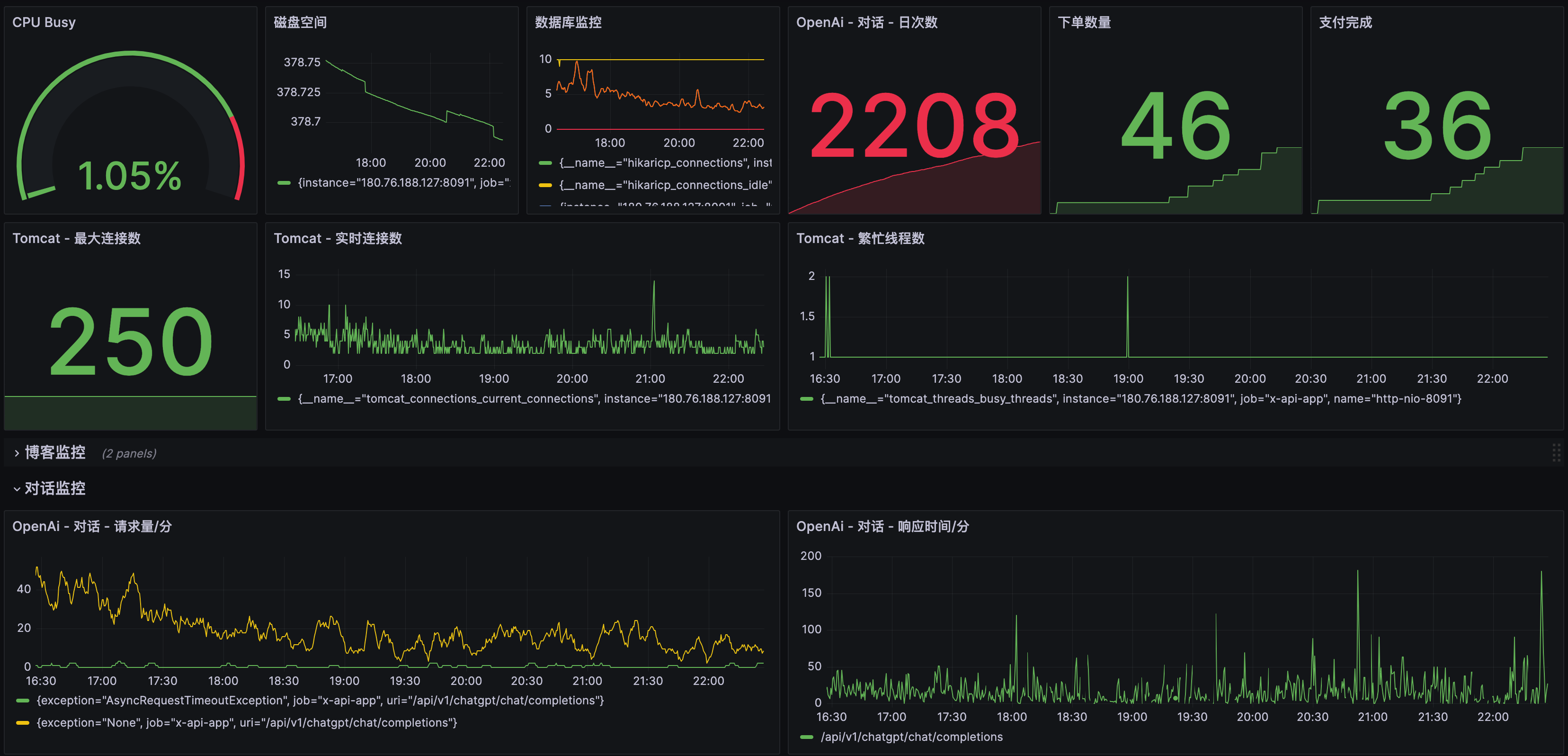This screenshot has height=756, width=1568.
Task: Toggle the hikaricp_connections series legend label
Action: pos(665,163)
